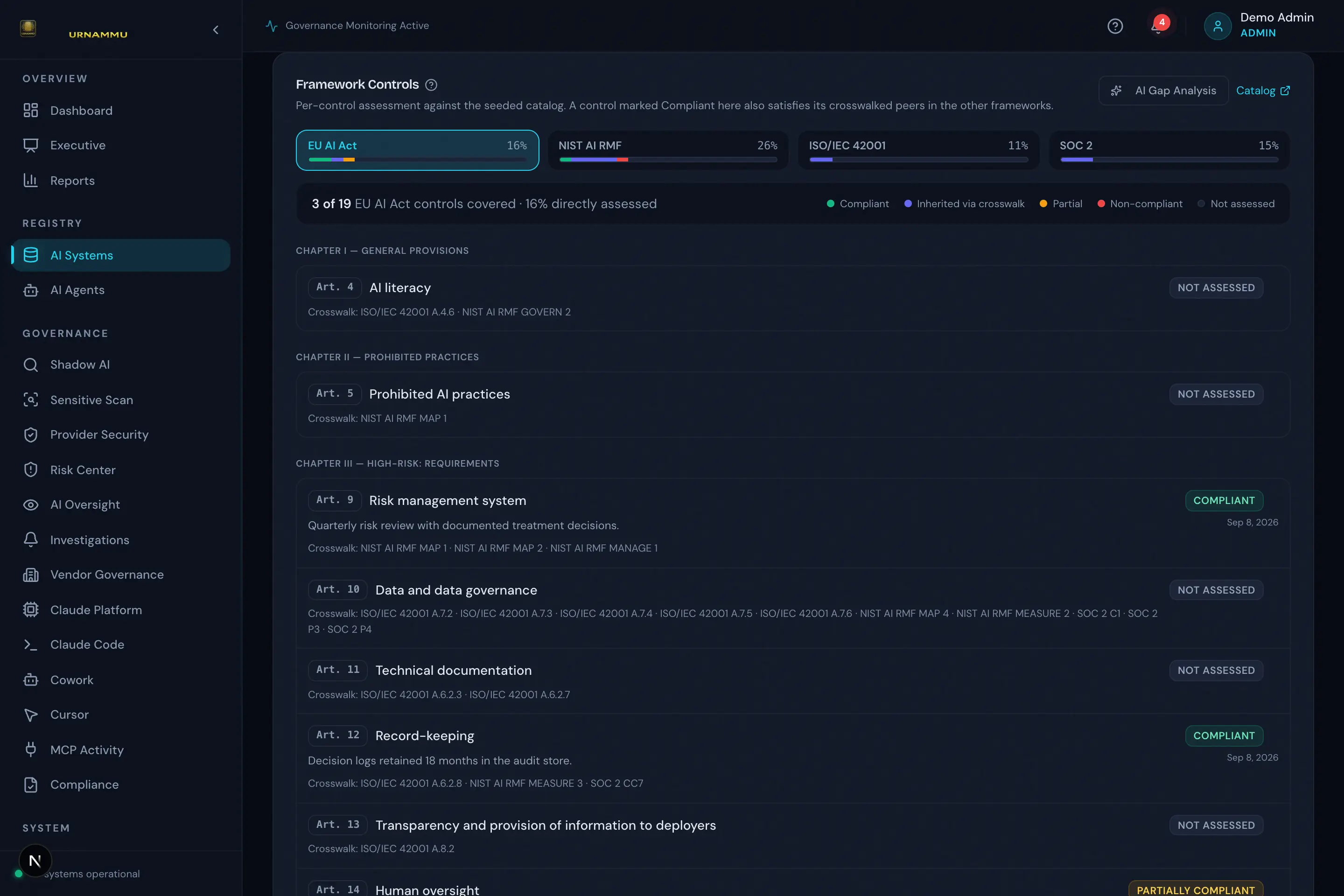Open AI Oversight eye icon
The height and width of the screenshot is (896, 1344).
pyautogui.click(x=31, y=504)
